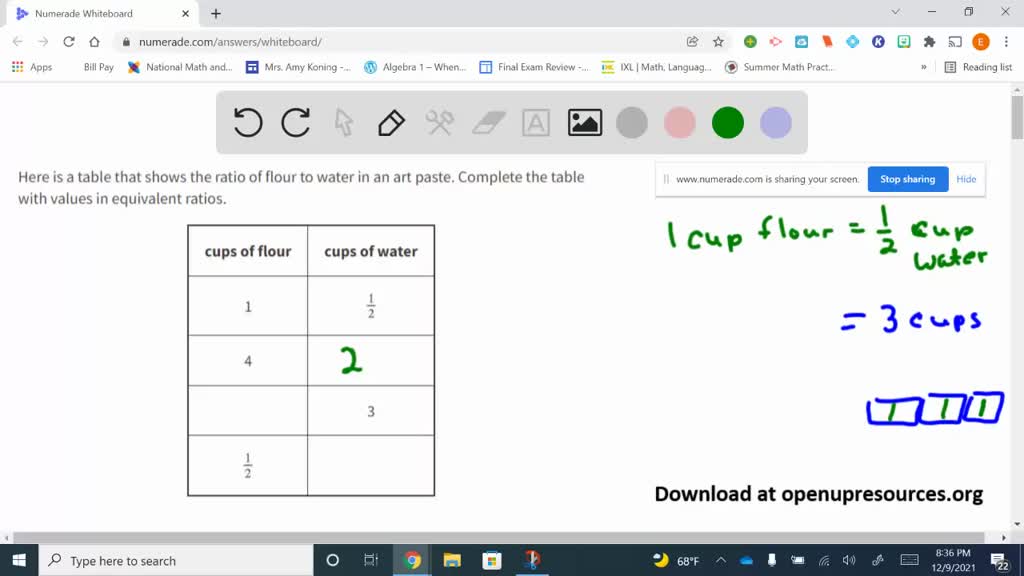
Task: Reload the current page
Action: click(69, 42)
